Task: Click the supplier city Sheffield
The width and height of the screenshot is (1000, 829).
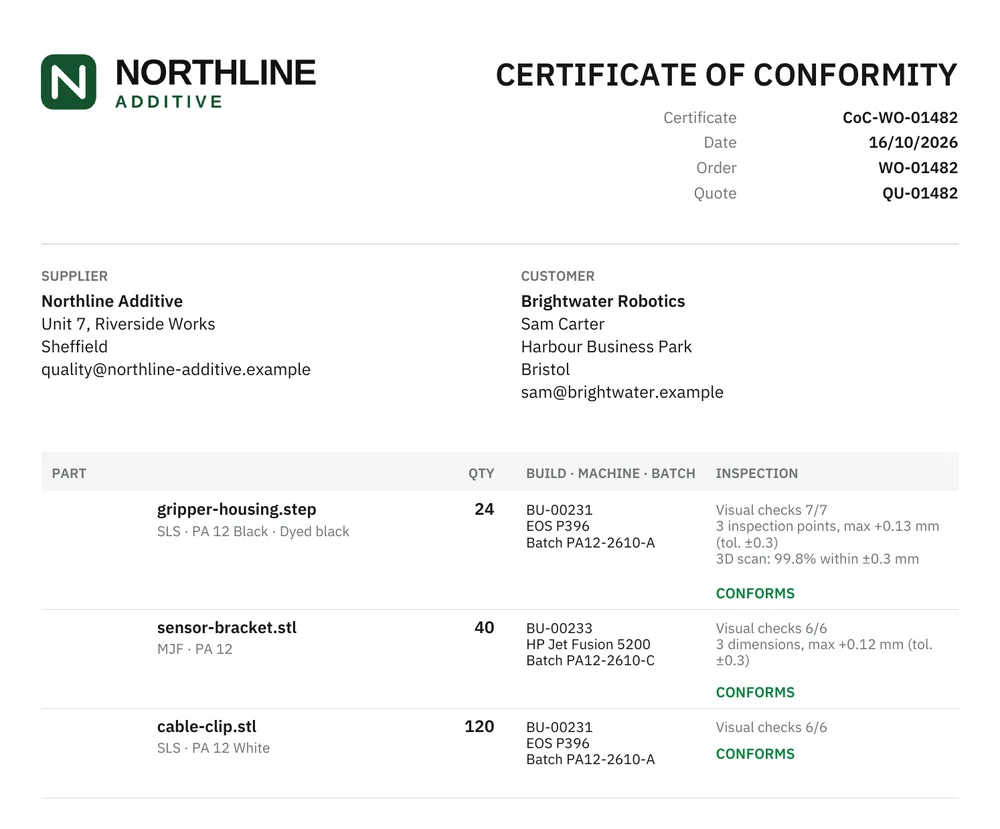Action: [75, 347]
